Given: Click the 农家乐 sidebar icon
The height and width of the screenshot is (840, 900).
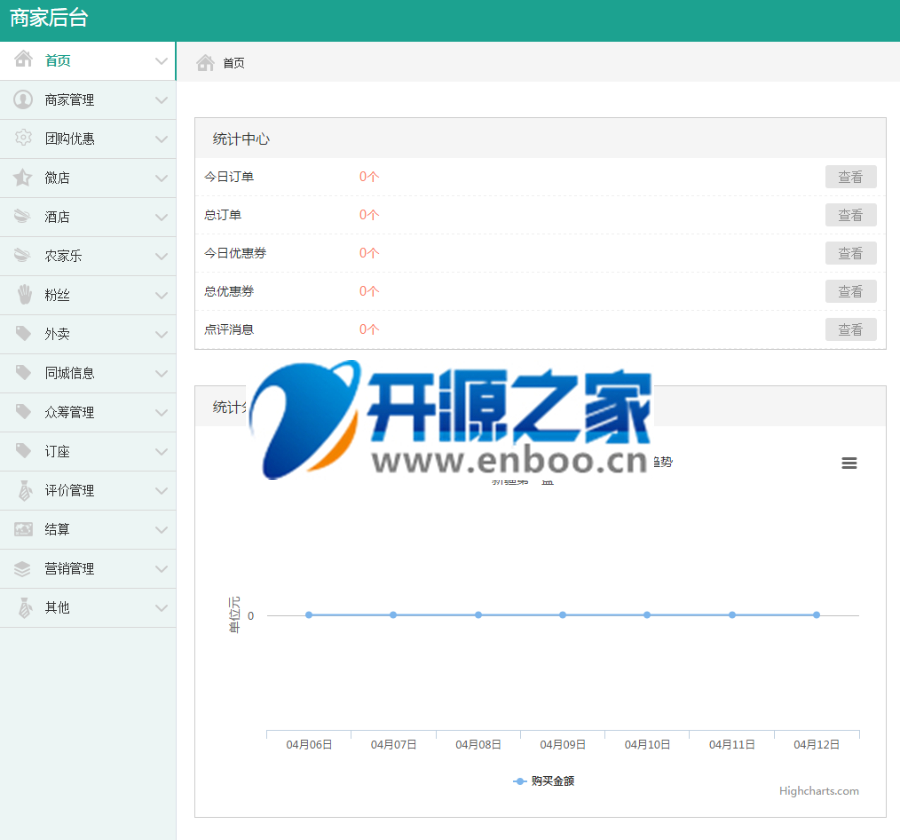Looking at the screenshot, I should [x=22, y=255].
